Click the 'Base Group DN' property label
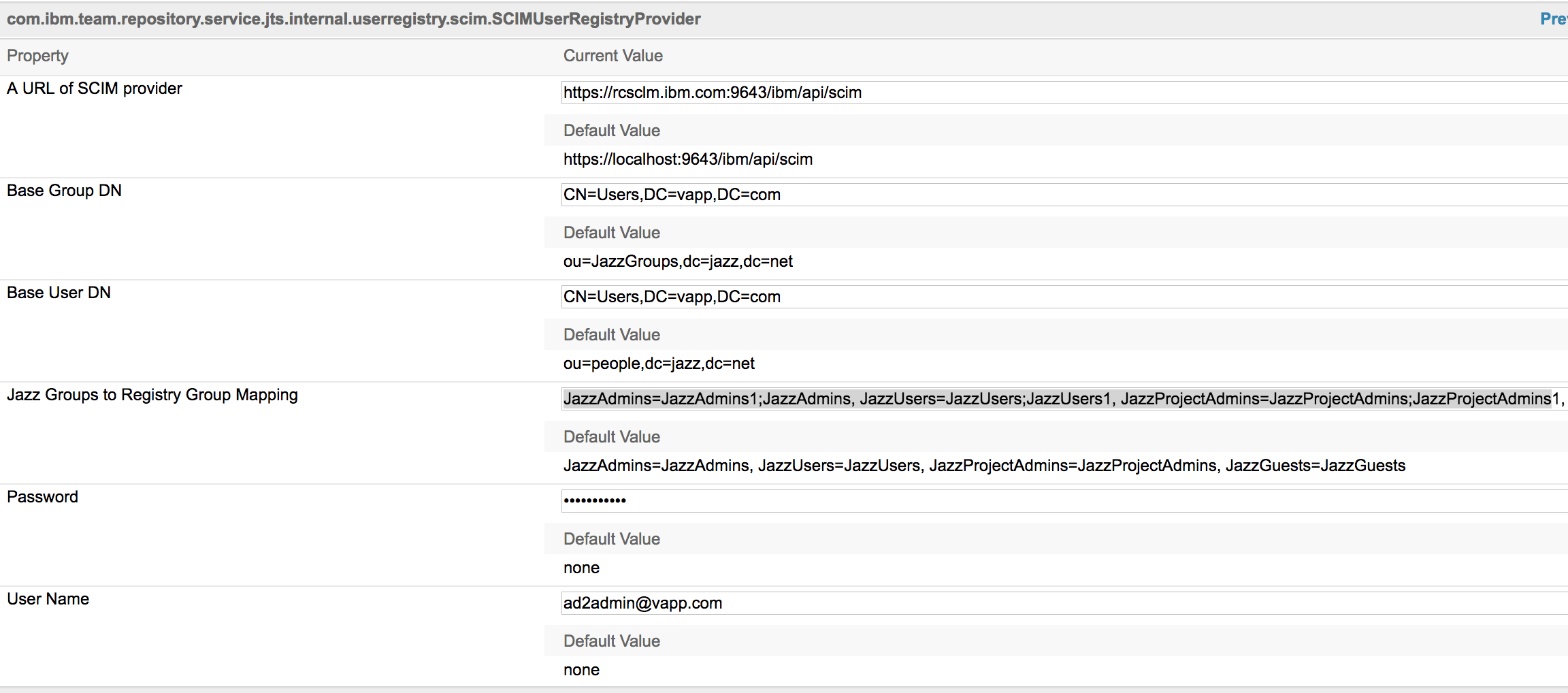Viewport: 1568px width, 693px height. pyautogui.click(x=64, y=191)
